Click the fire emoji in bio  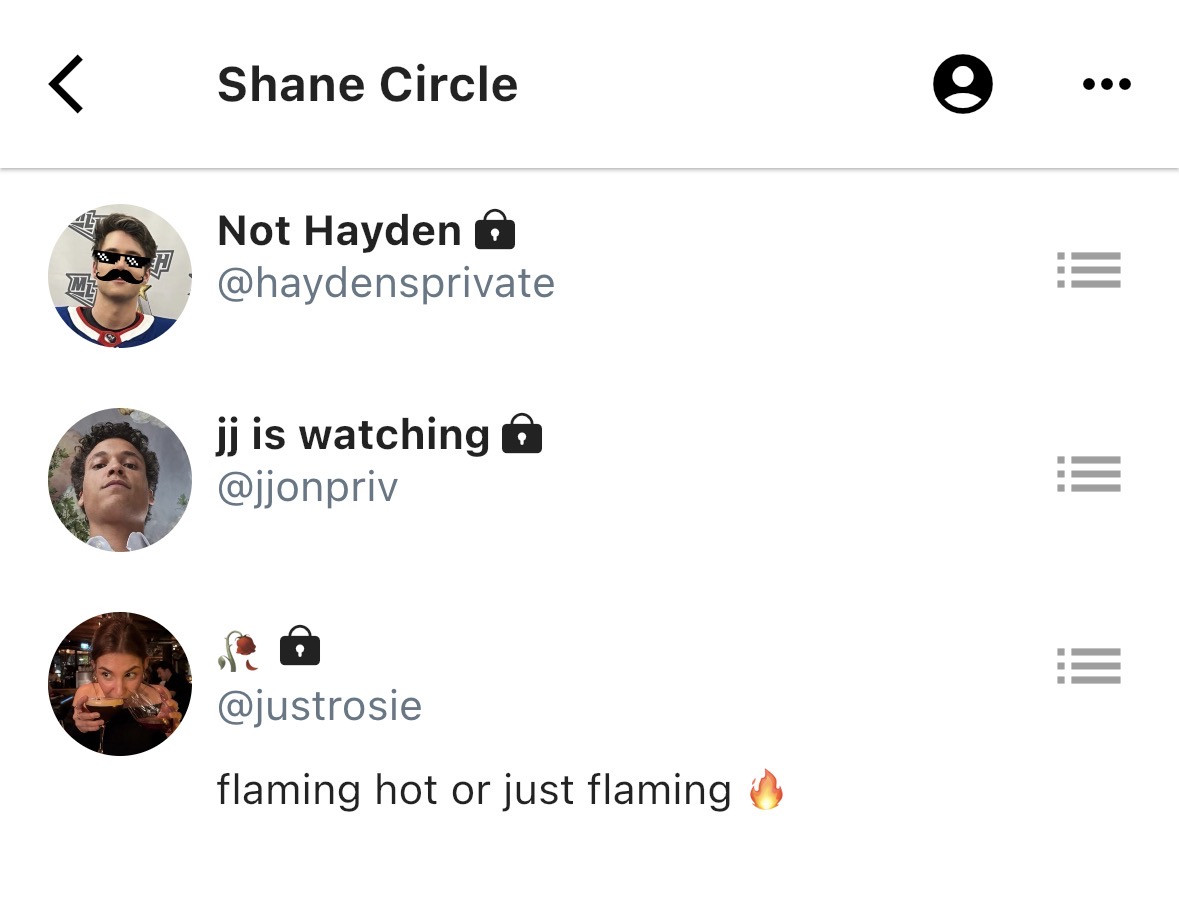pos(766,789)
